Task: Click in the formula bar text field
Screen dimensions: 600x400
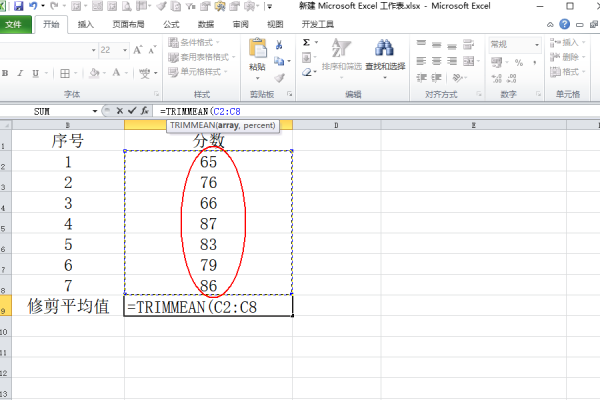Action: click(376, 111)
